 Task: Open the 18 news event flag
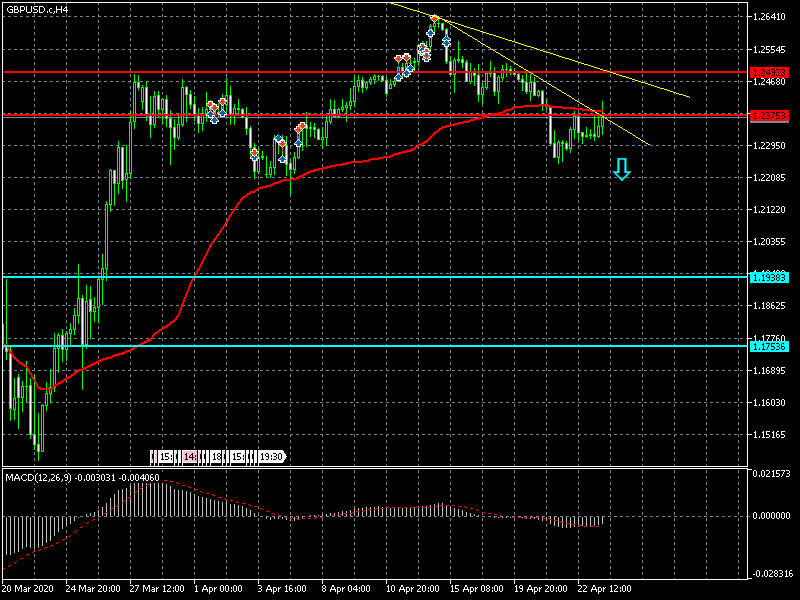pyautogui.click(x=216, y=457)
